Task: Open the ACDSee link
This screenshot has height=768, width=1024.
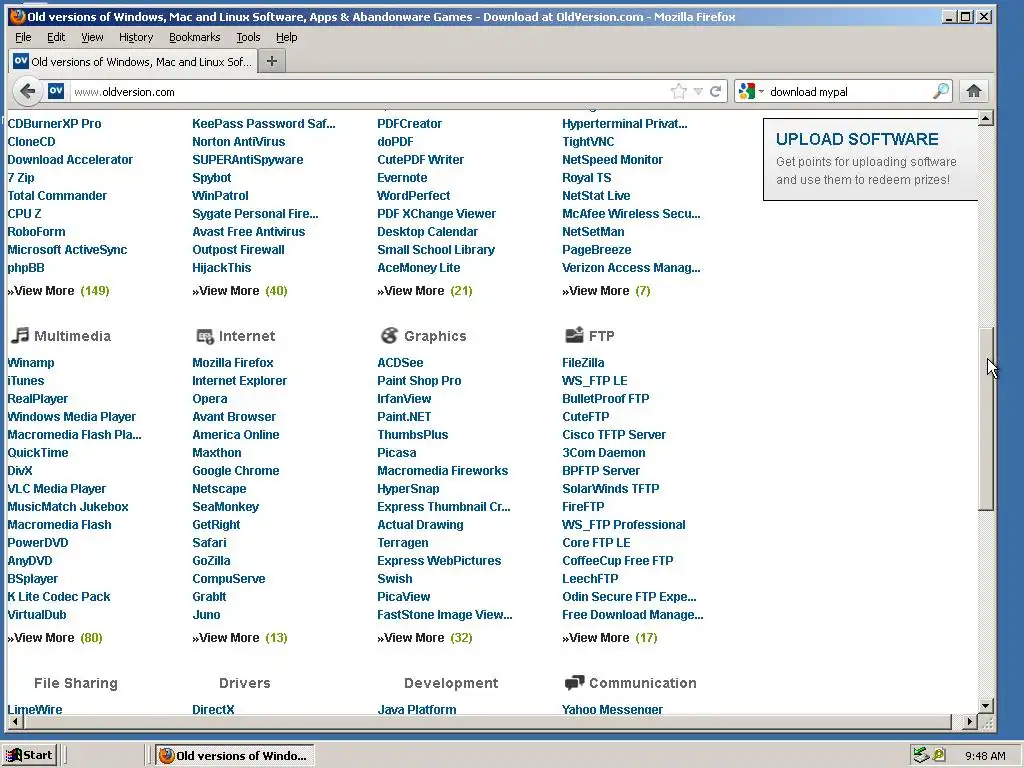Action: click(400, 362)
